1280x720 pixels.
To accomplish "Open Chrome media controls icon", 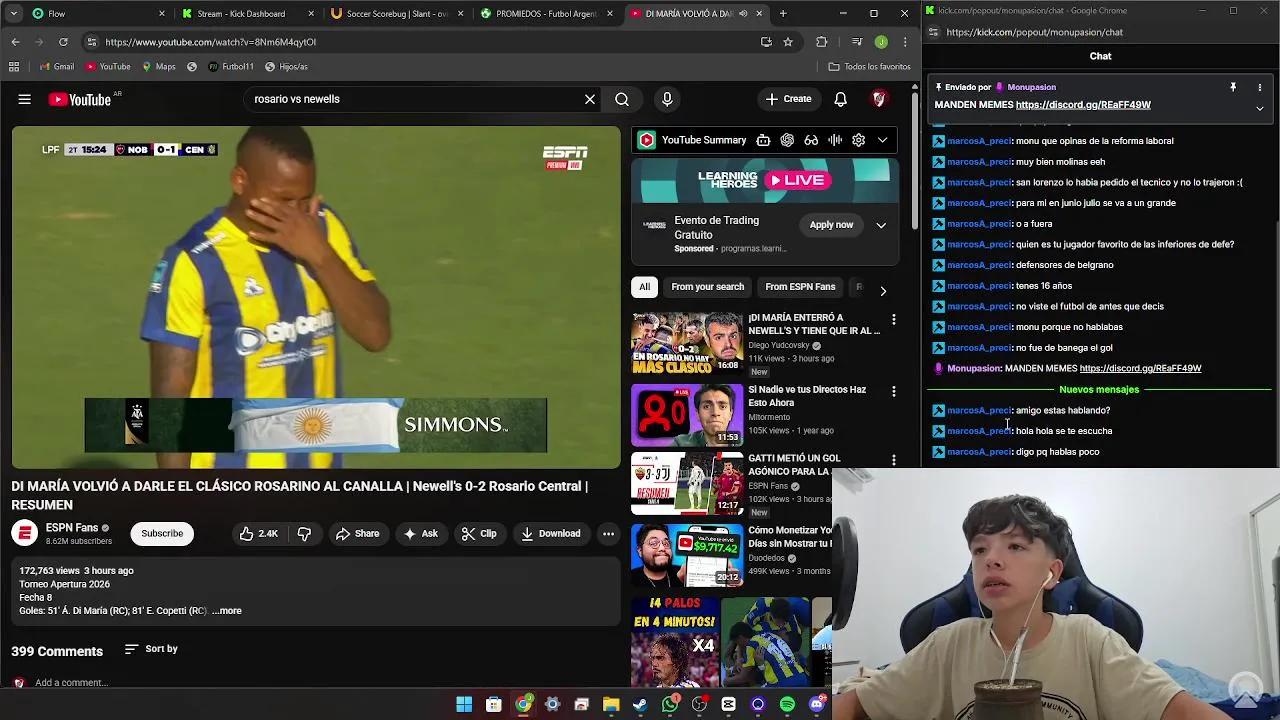I will pos(857,42).
